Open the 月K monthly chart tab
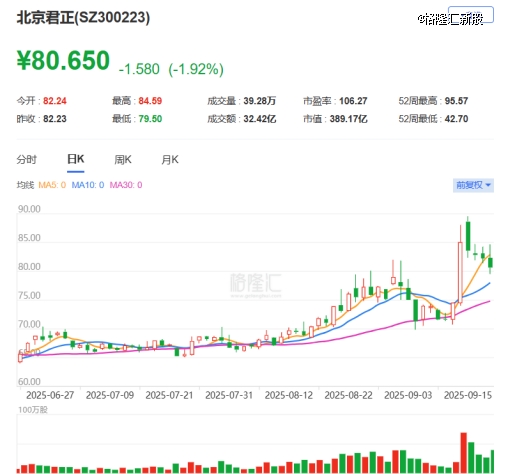 pos(170,160)
